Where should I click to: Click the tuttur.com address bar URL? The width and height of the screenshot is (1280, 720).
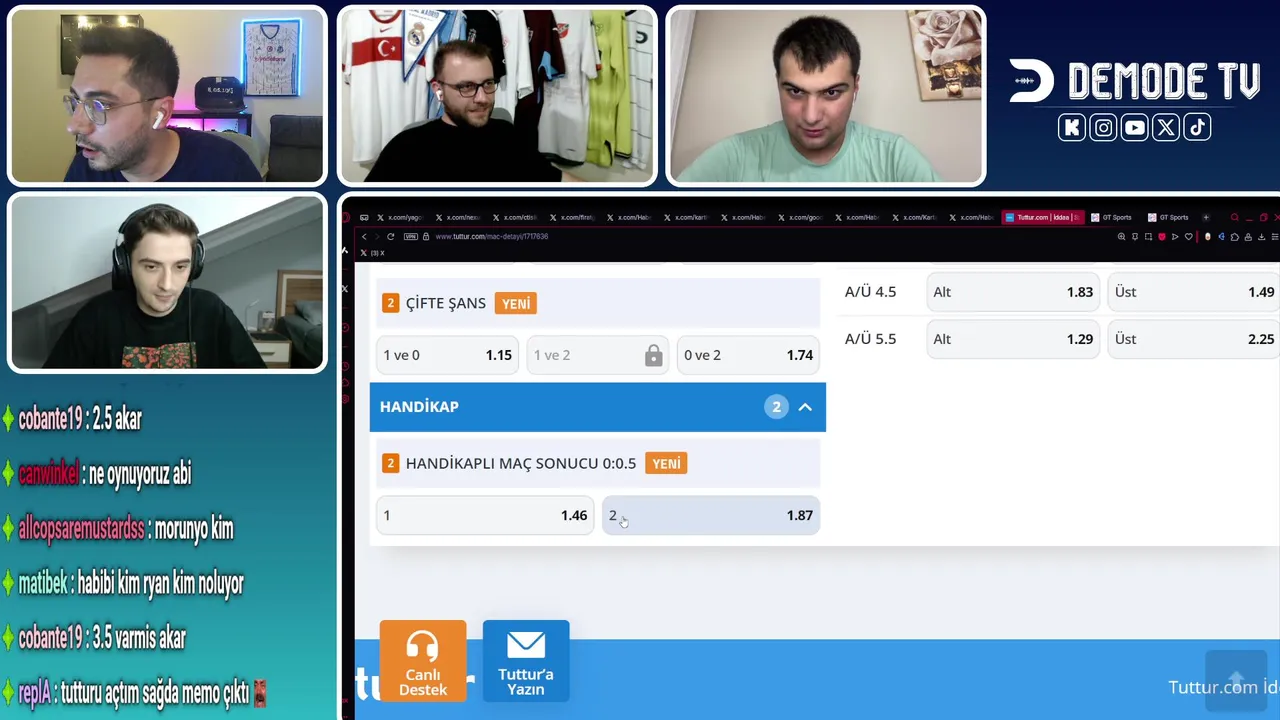point(491,237)
